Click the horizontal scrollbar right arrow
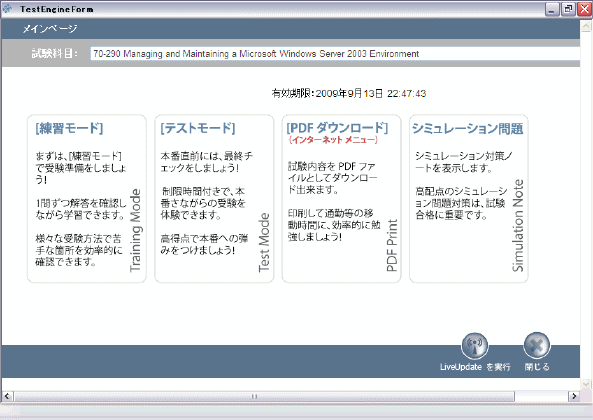593x420 pixels. (x=574, y=396)
